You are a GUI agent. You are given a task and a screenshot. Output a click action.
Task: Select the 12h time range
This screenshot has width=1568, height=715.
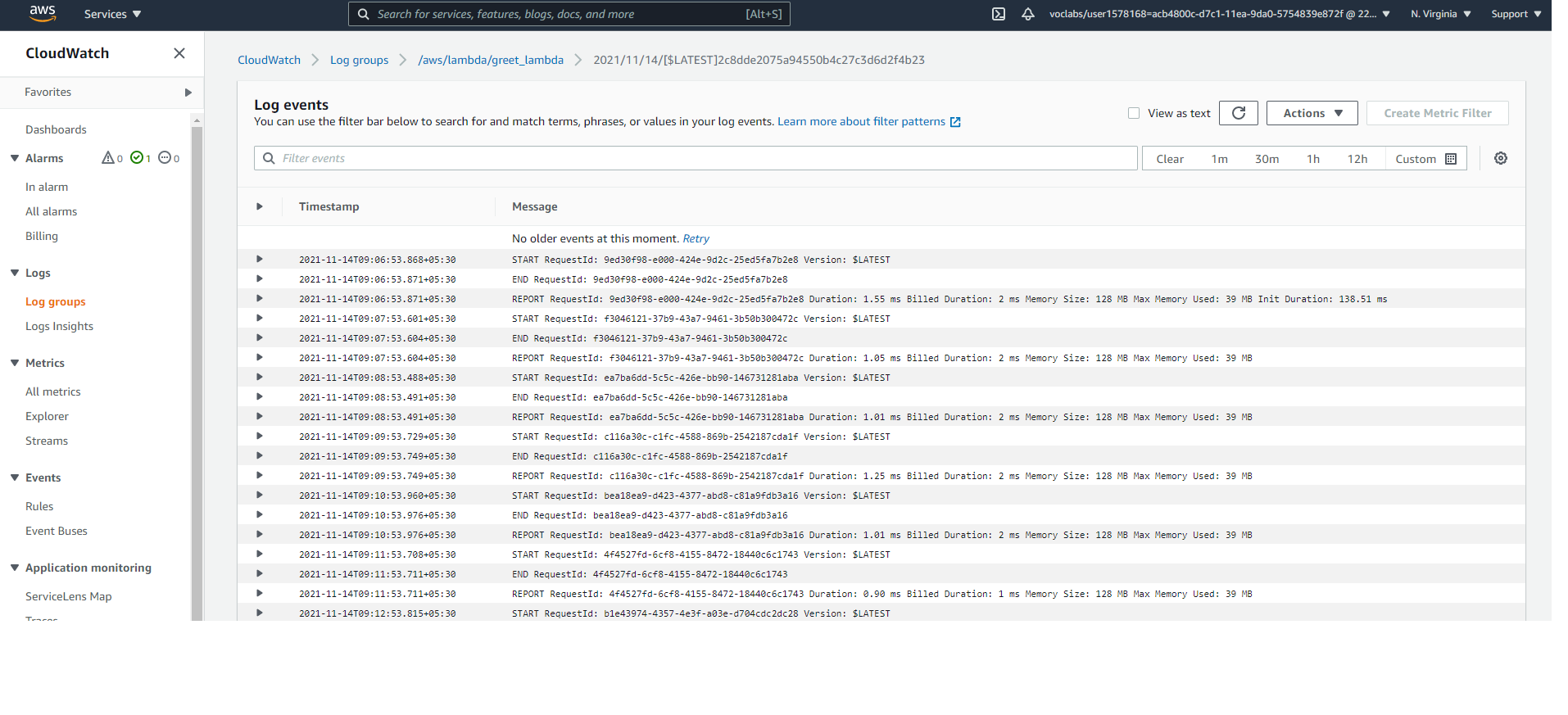point(1357,159)
